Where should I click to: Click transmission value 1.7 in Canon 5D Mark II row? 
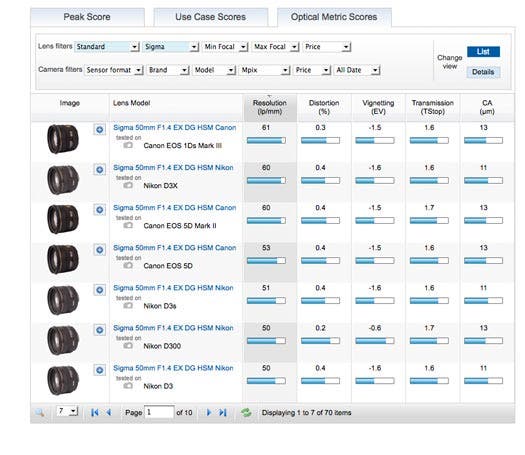[429, 208]
